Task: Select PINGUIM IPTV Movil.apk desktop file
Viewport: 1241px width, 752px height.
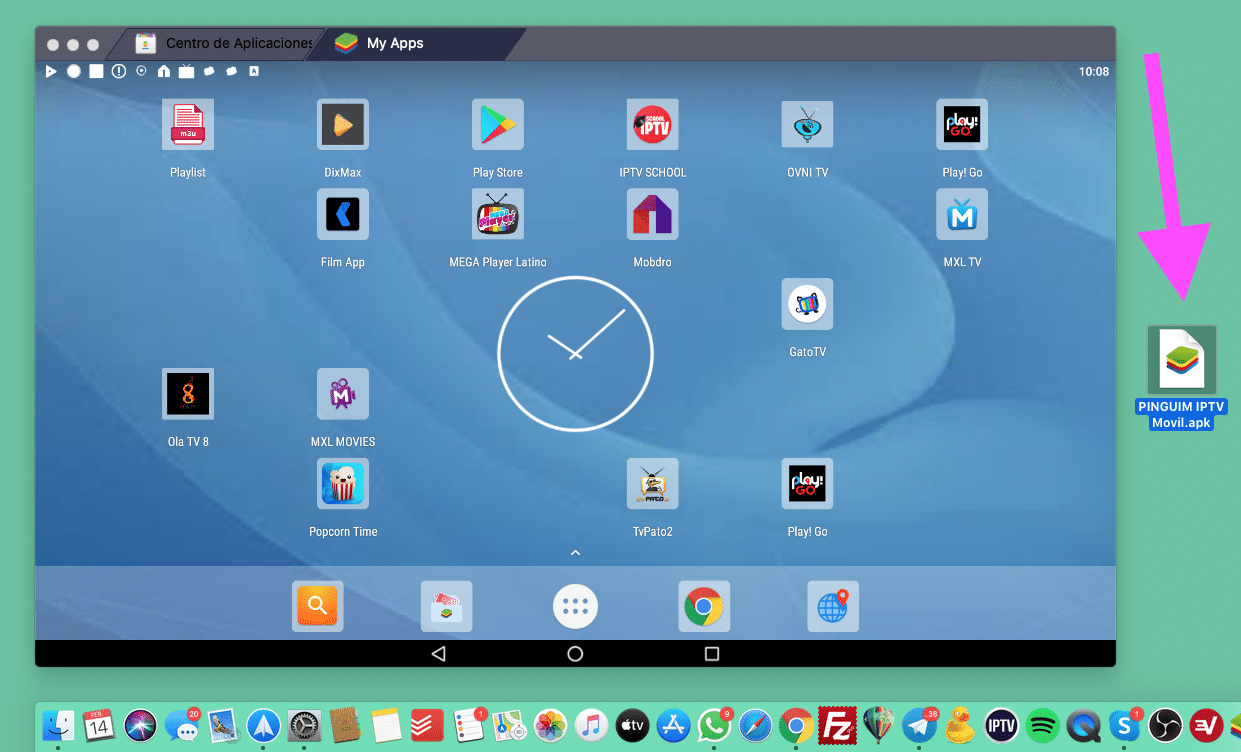Action: click(x=1182, y=375)
